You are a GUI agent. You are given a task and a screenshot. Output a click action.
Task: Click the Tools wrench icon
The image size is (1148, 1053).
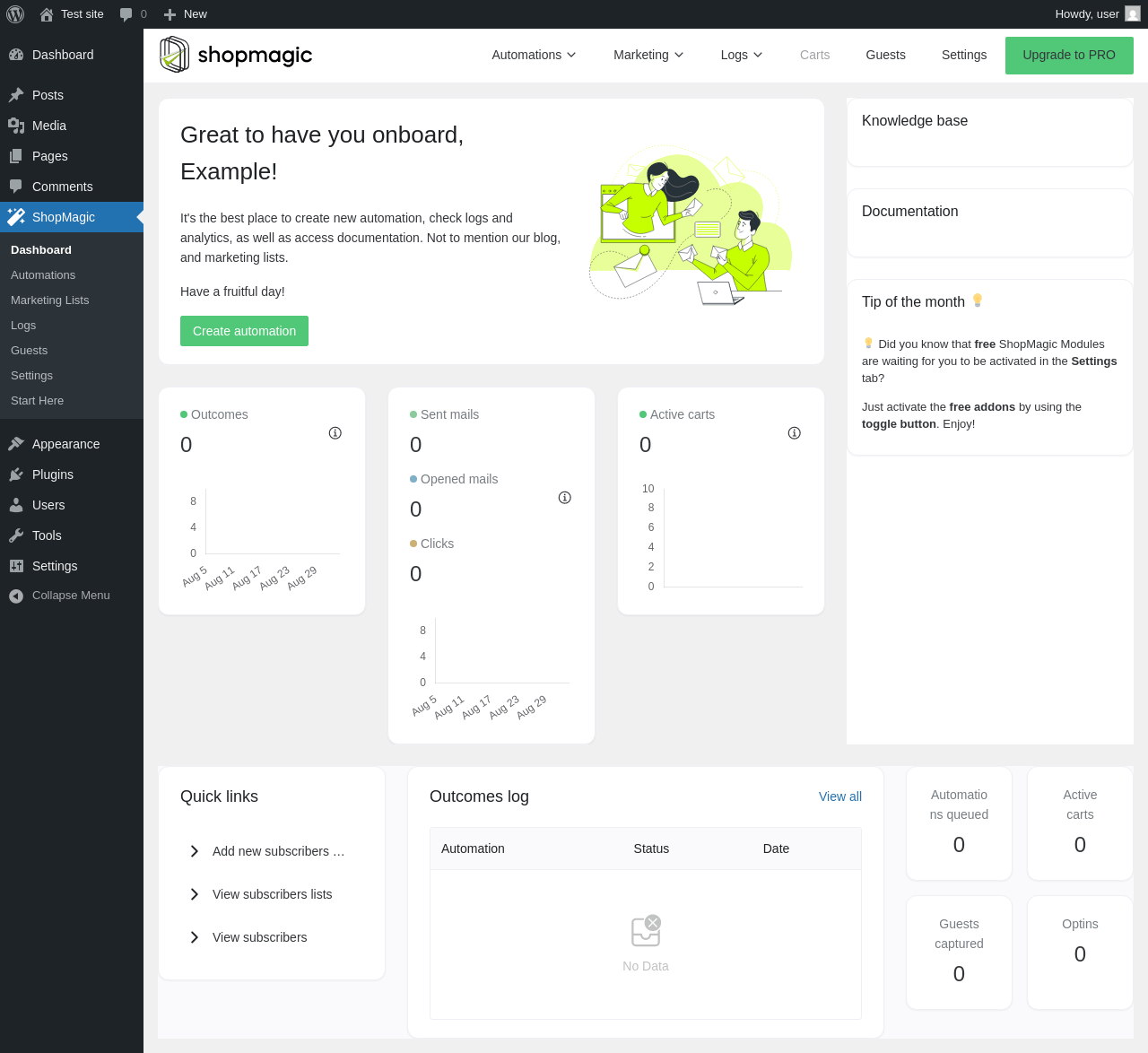[16, 535]
